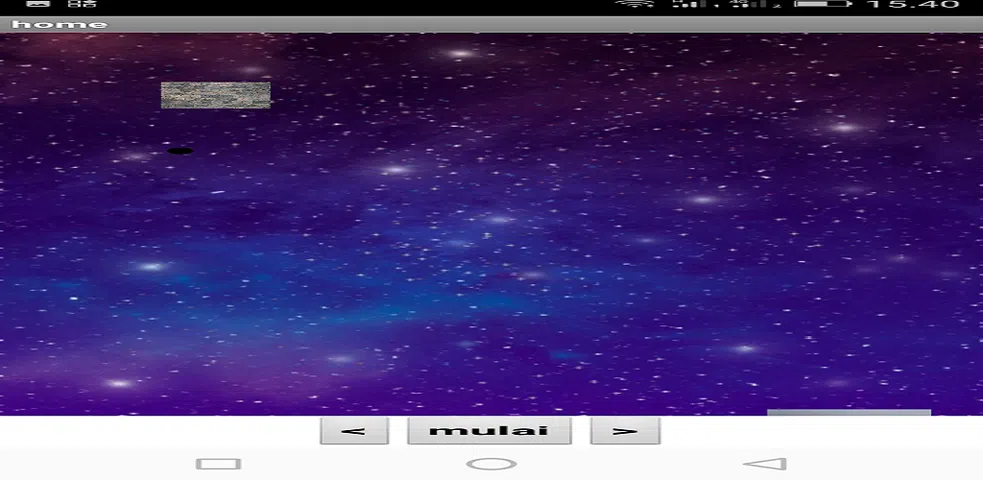Tap the left arrow "<" button
Screen dimensions: 983x480
354,431
